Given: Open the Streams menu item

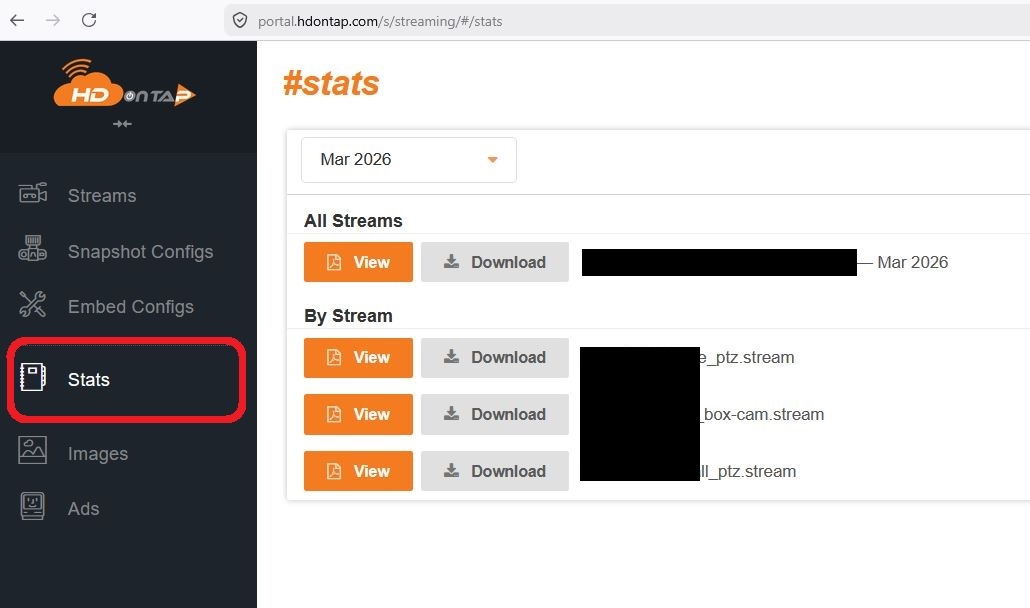Looking at the screenshot, I should tap(101, 196).
